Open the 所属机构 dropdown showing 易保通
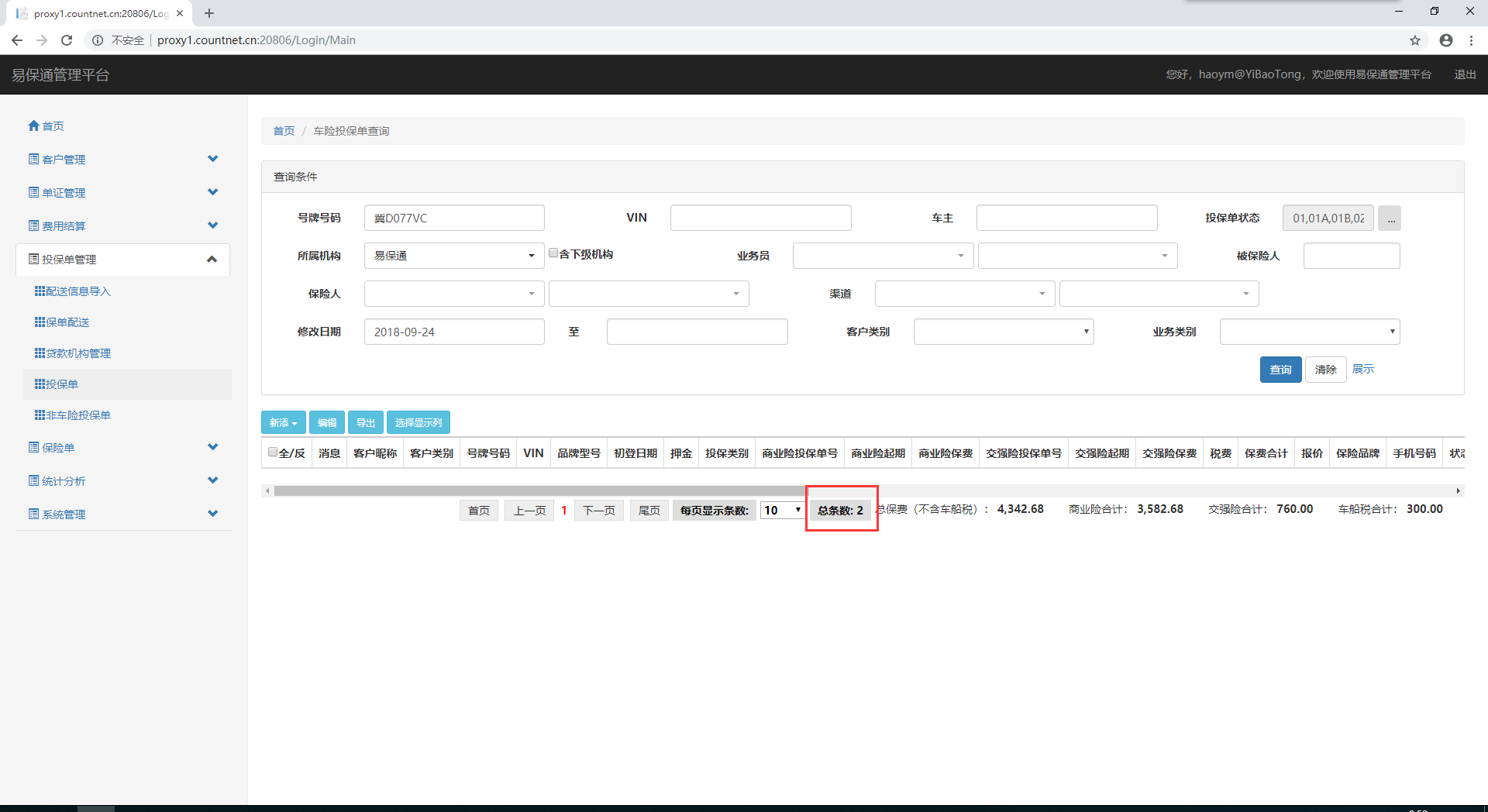This screenshot has width=1488, height=812. [x=454, y=256]
